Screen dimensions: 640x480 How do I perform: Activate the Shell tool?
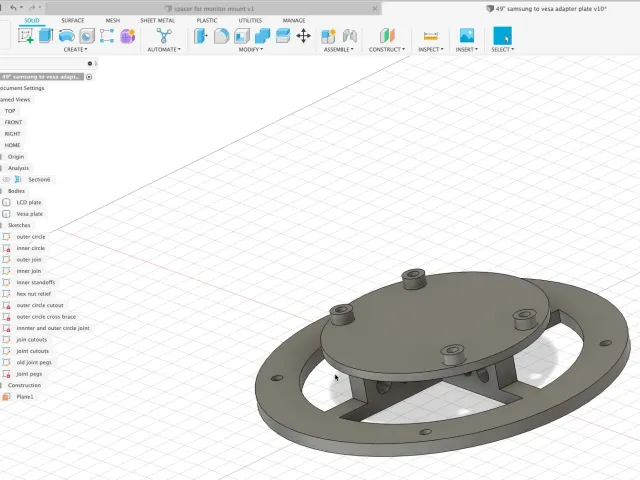[x=242, y=36]
